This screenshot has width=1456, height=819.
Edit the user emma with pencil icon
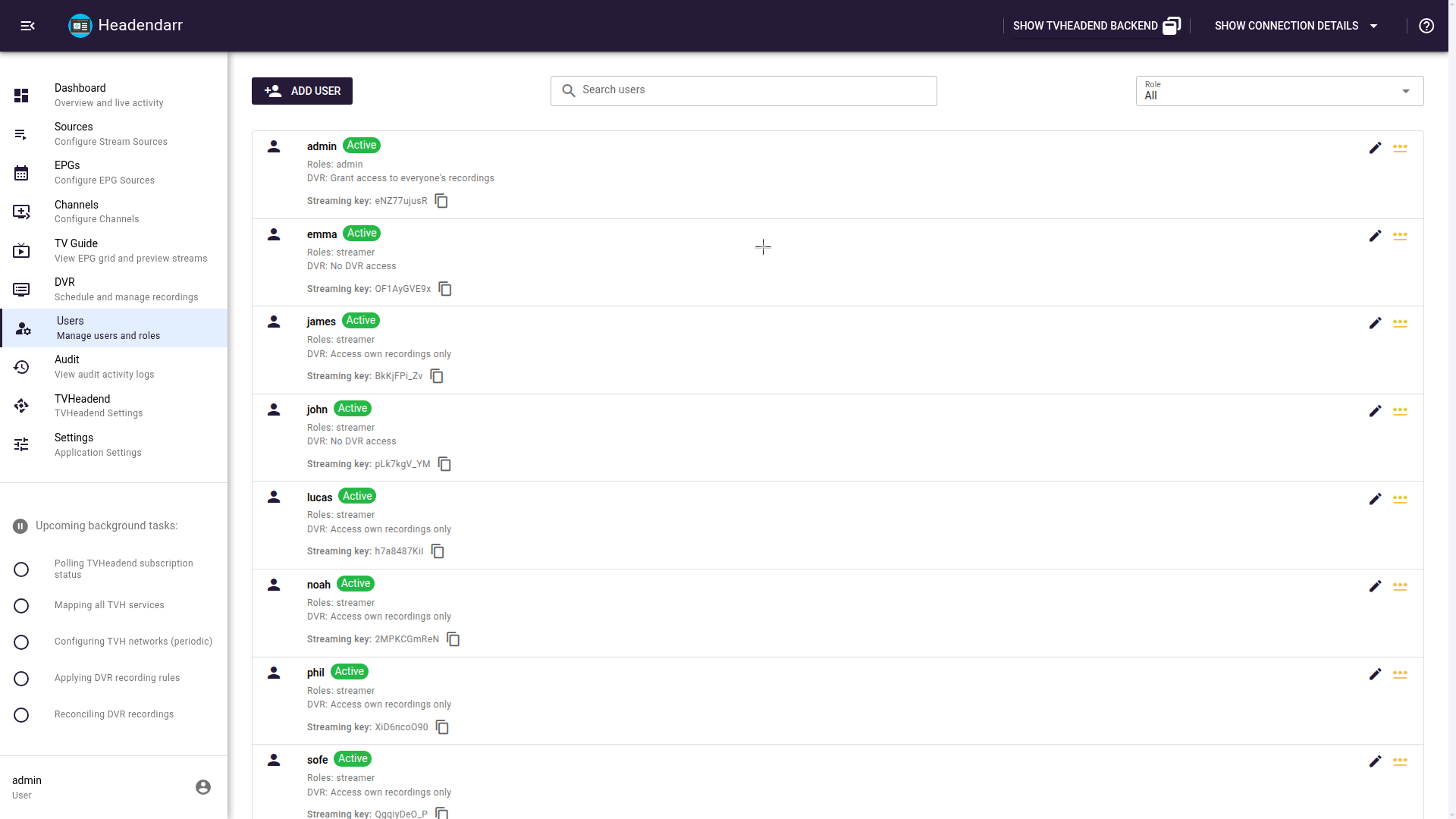[x=1376, y=236]
